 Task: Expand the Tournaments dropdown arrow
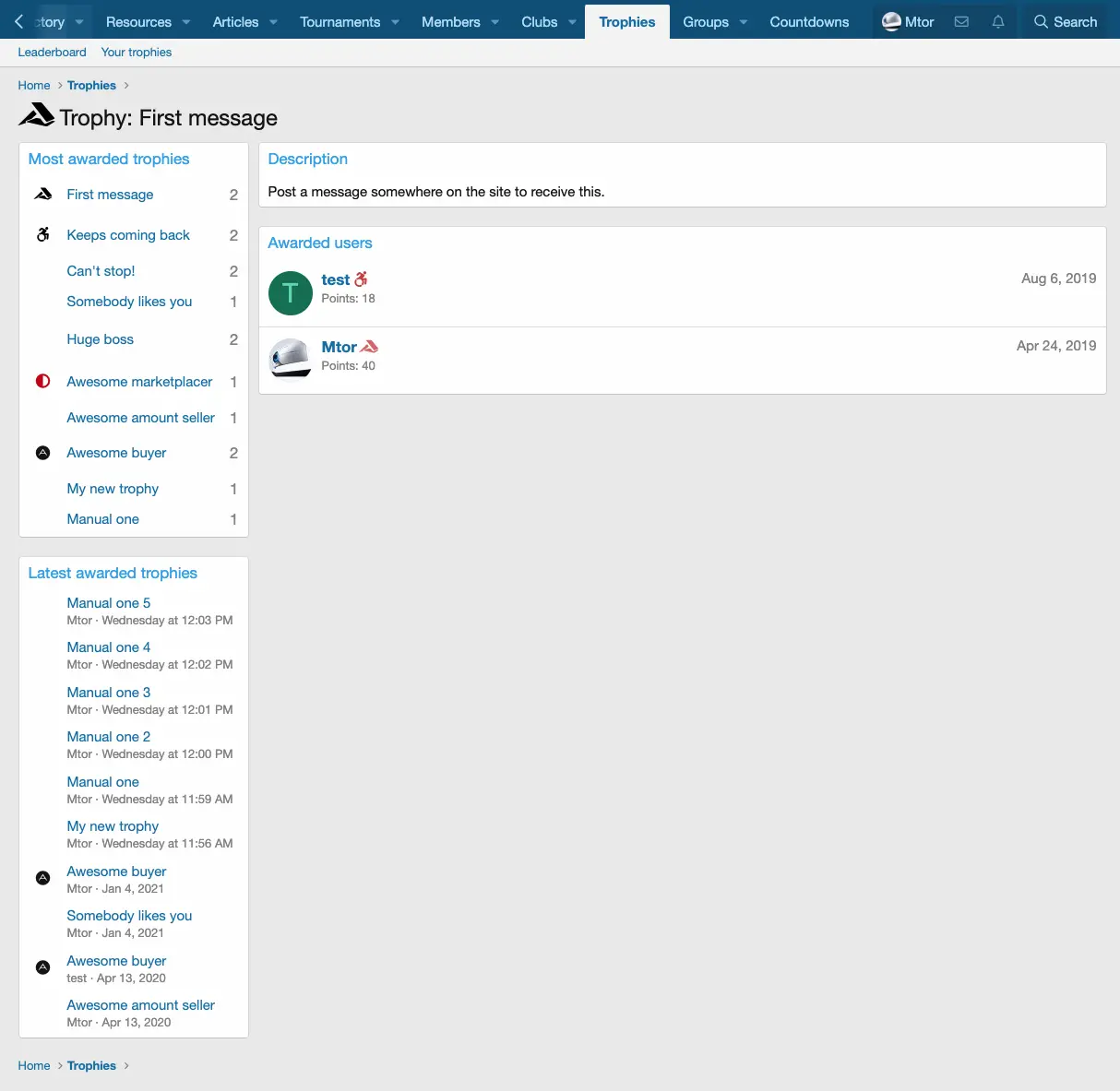[395, 22]
